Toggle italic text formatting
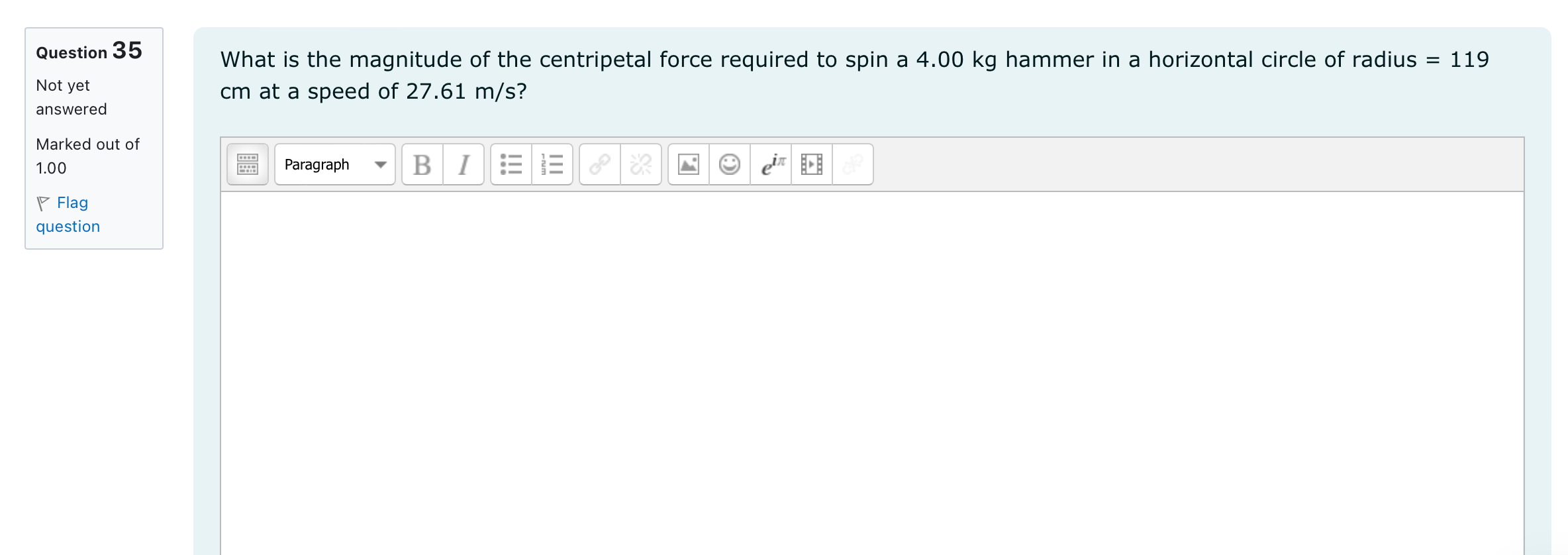This screenshot has width=1568, height=555. pos(462,164)
